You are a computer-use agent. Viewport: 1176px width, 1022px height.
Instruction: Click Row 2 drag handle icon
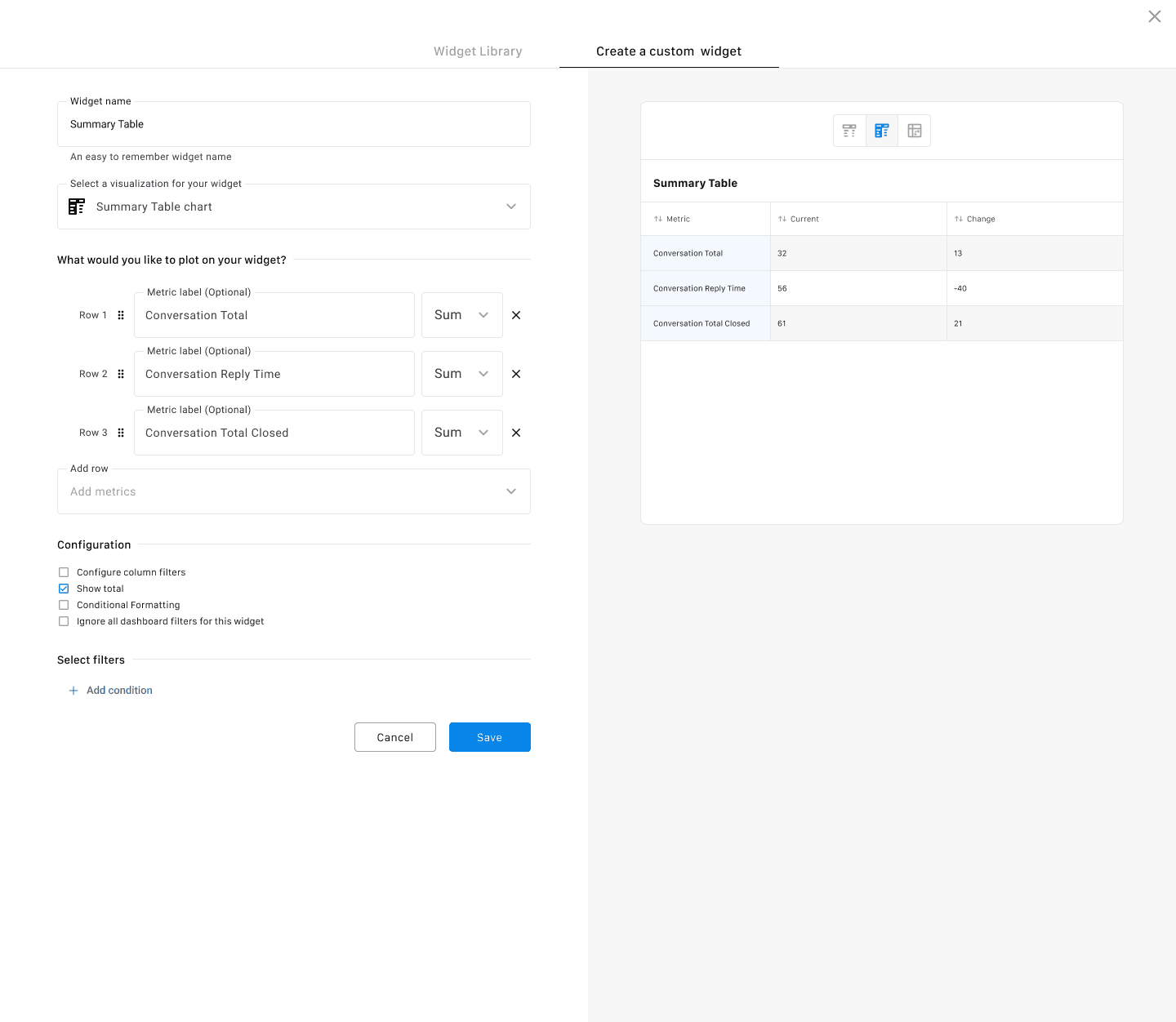[x=121, y=374]
